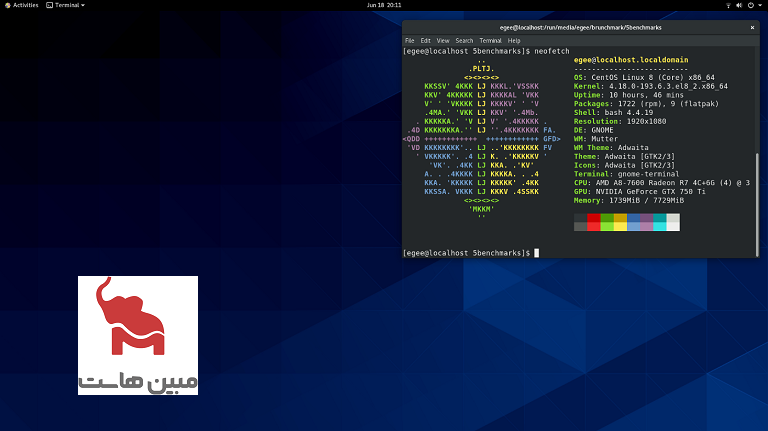Click the green color block in neofetch
Screen dimensions: 768x431
[607, 222]
